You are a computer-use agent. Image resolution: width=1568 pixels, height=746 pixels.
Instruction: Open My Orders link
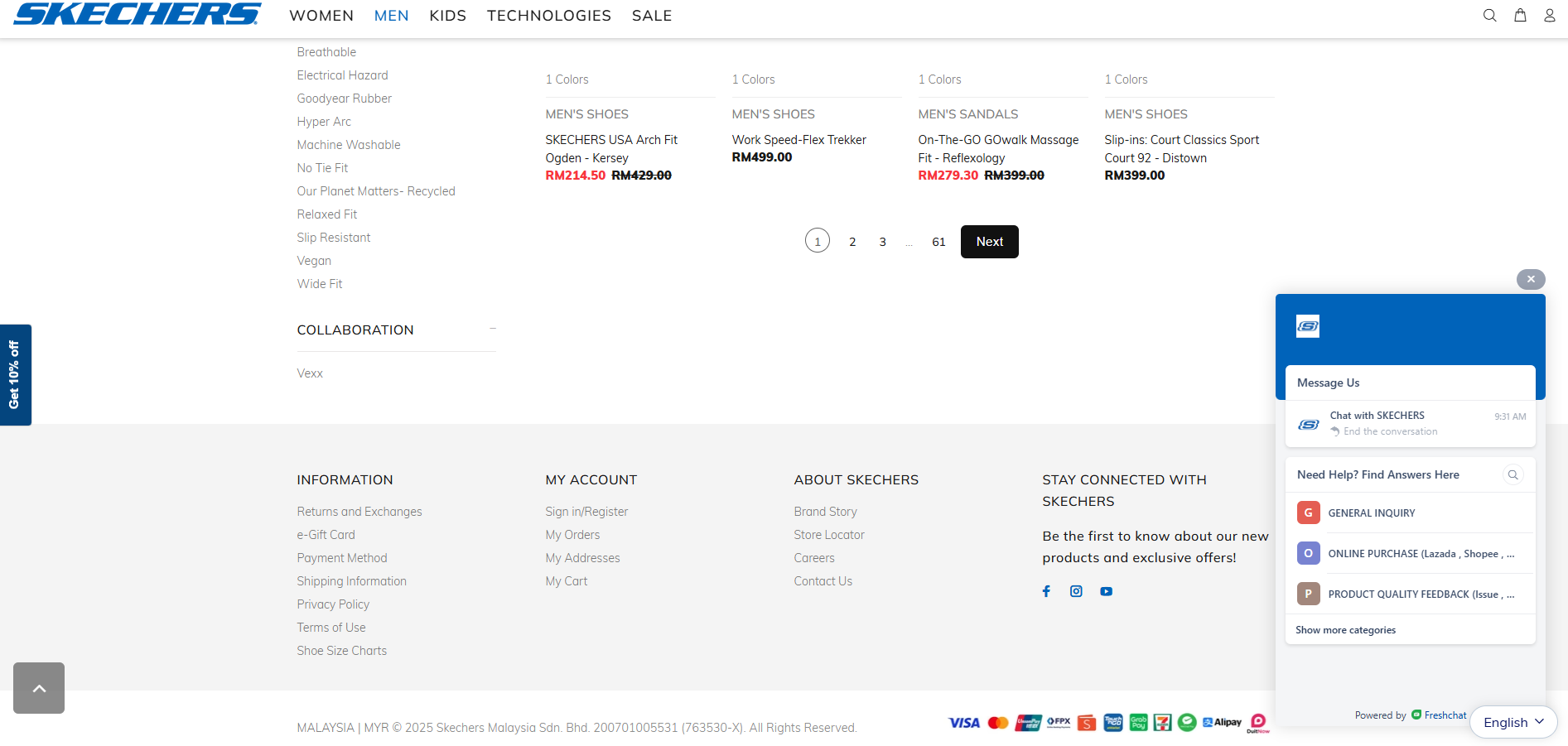click(572, 535)
